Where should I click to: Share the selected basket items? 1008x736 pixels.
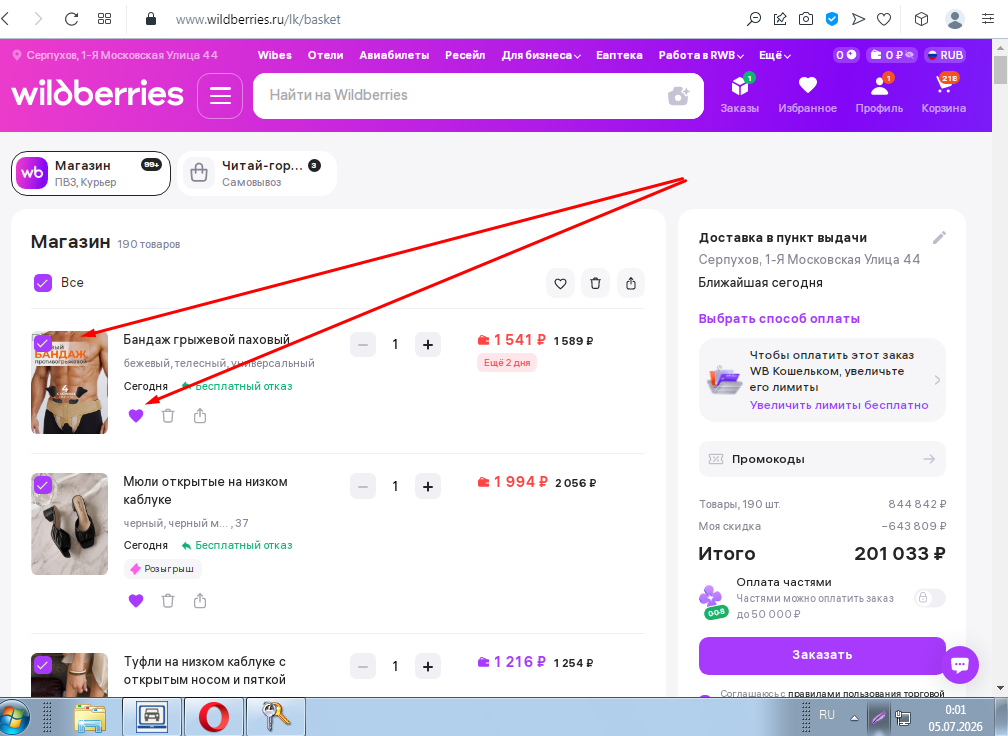pos(631,283)
